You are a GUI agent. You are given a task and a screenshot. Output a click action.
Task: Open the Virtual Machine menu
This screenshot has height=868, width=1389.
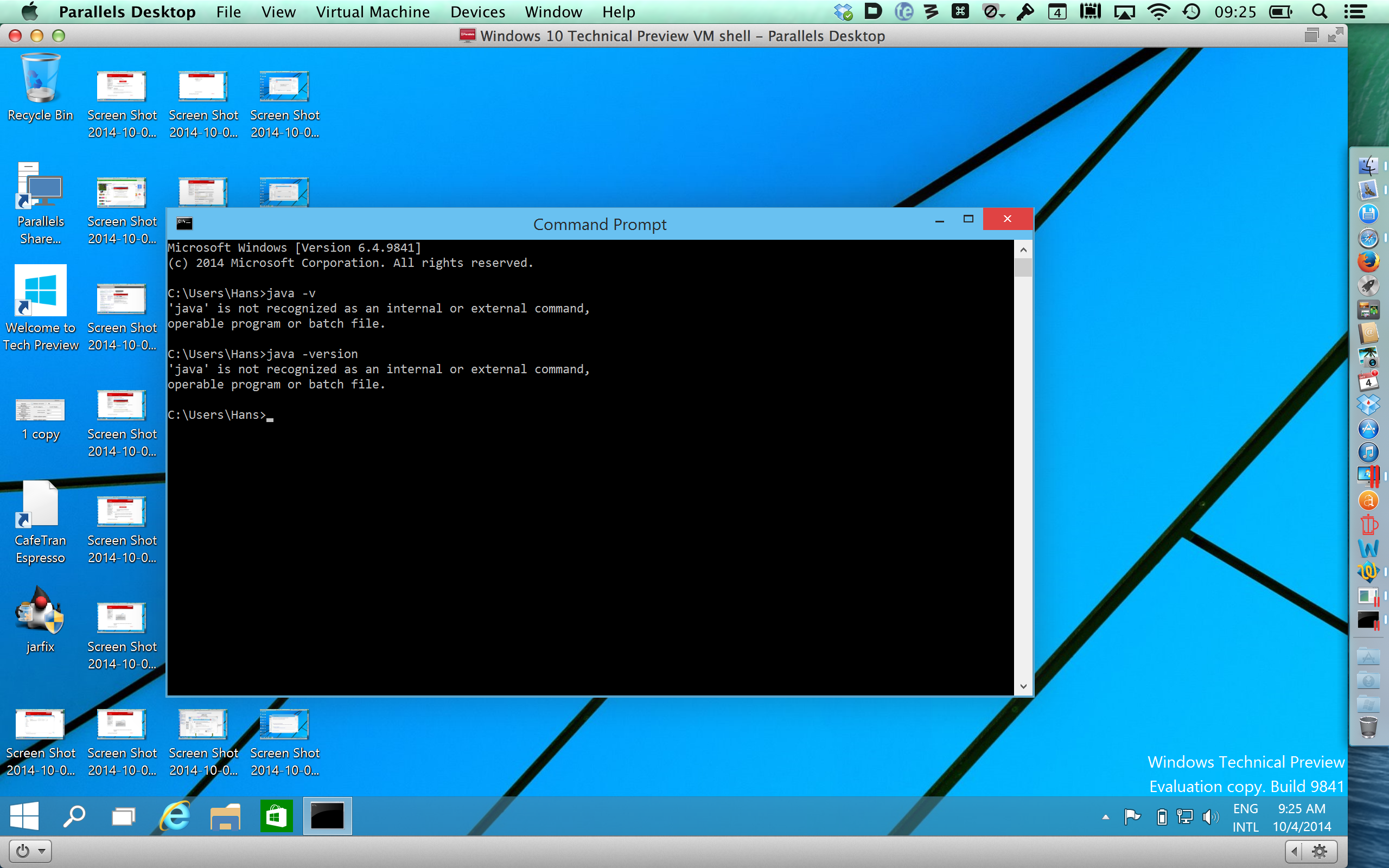pyautogui.click(x=373, y=12)
